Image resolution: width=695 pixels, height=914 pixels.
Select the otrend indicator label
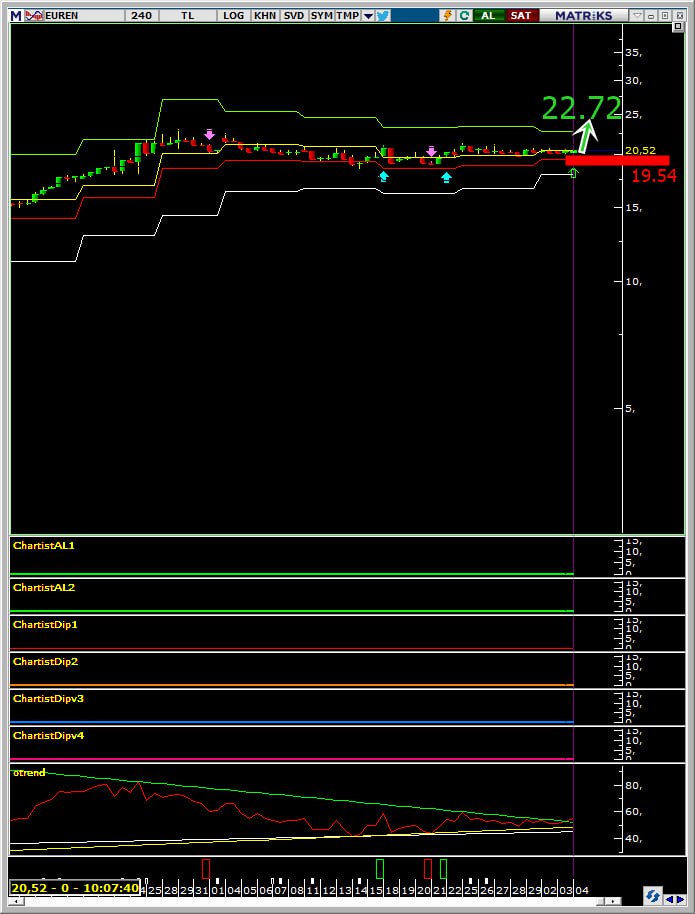tap(29, 772)
